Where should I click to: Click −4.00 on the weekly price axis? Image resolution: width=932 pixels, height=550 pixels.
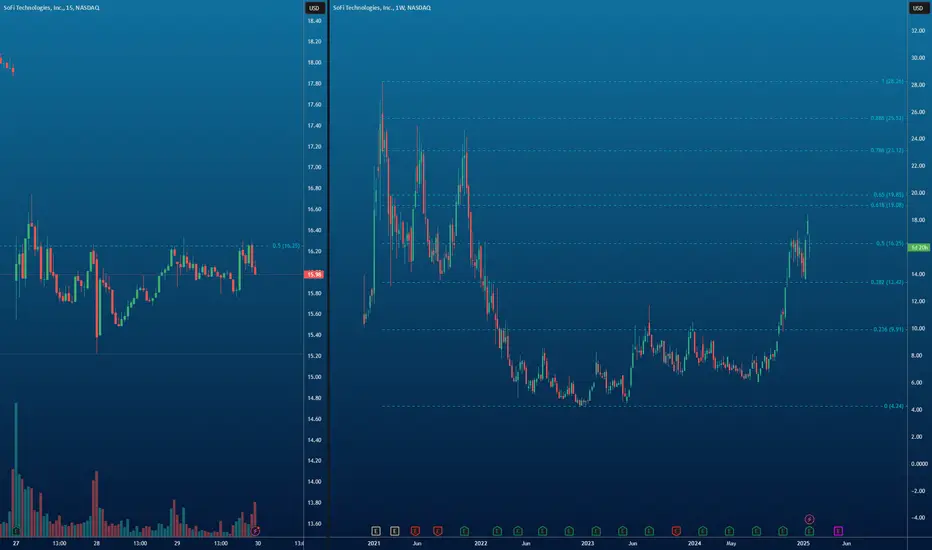918,518
